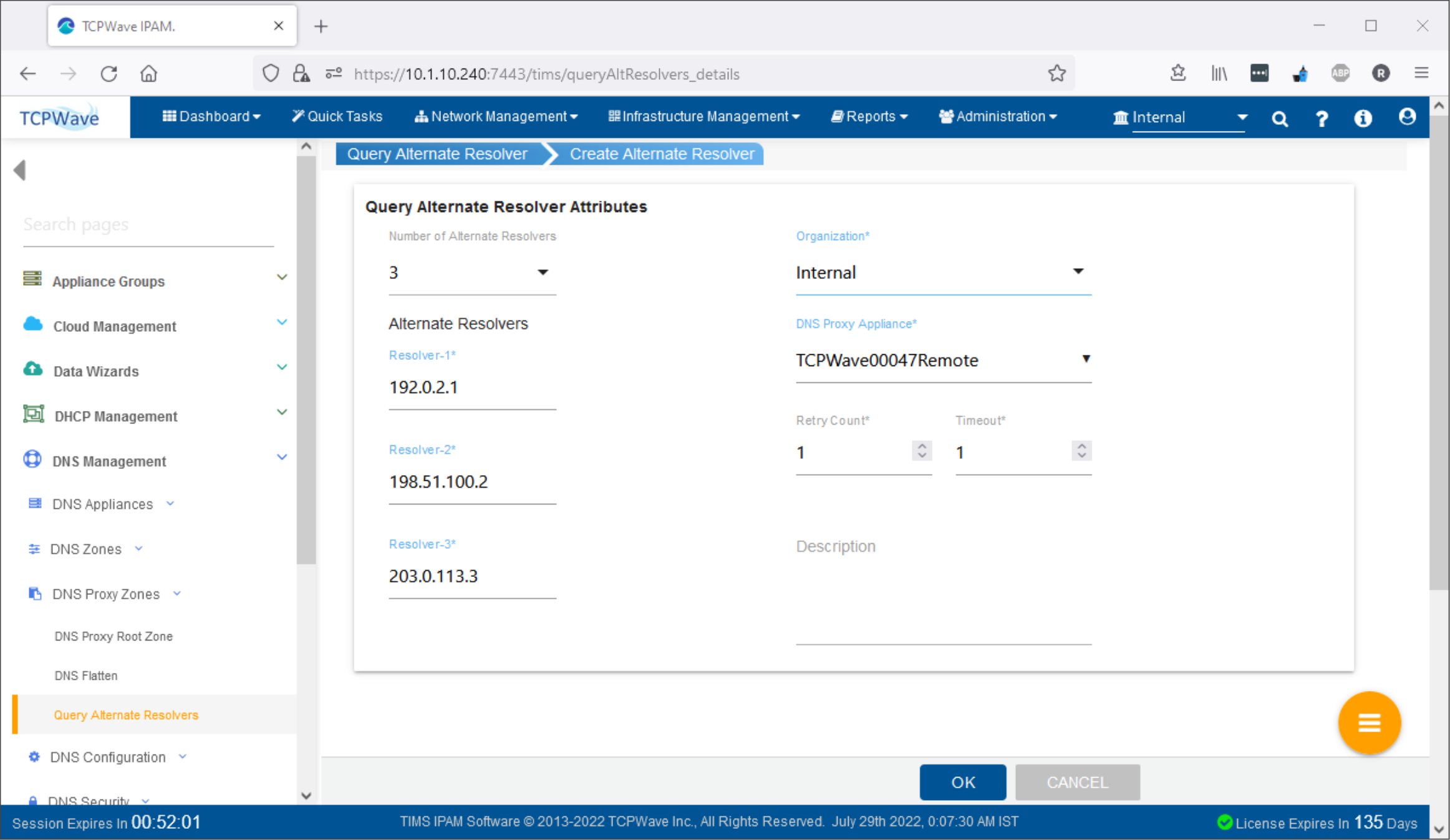Click the TCPWave logo
The width and height of the screenshot is (1450, 840).
[59, 117]
